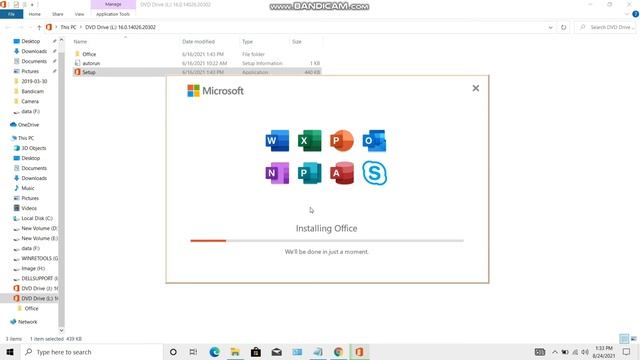Open DELLSUPPORT drive in sidebar
The image size is (640, 360).
pos(39,278)
